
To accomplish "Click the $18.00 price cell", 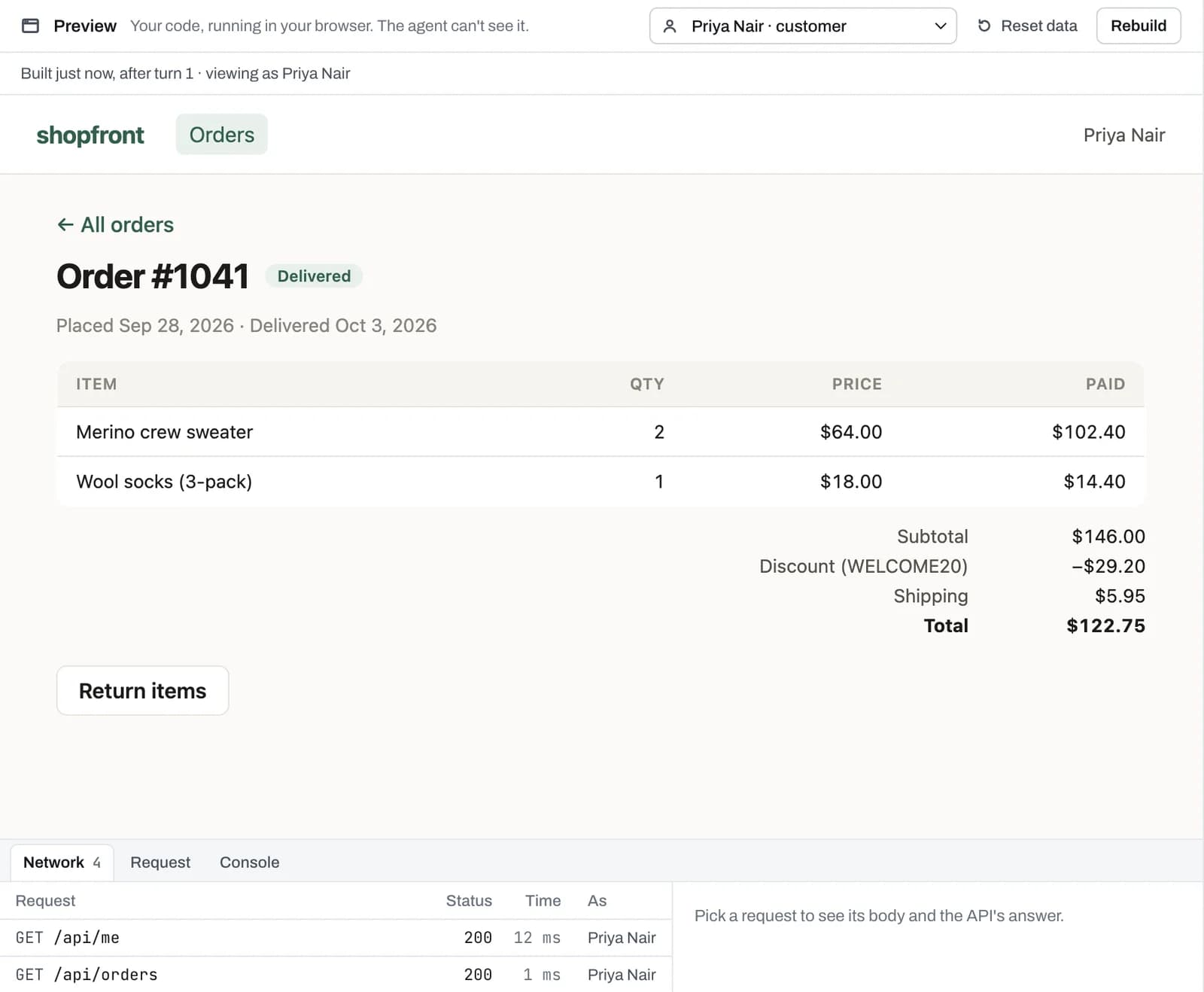I will pos(850,482).
